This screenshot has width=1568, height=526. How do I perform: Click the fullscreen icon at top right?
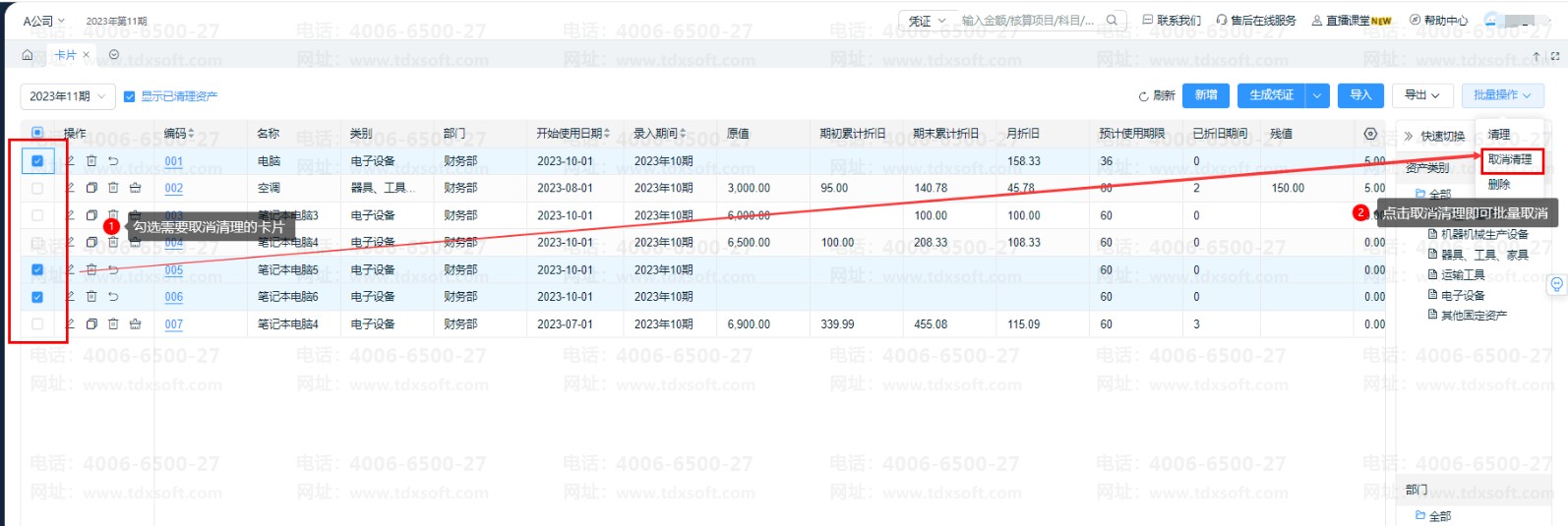[x=1555, y=56]
